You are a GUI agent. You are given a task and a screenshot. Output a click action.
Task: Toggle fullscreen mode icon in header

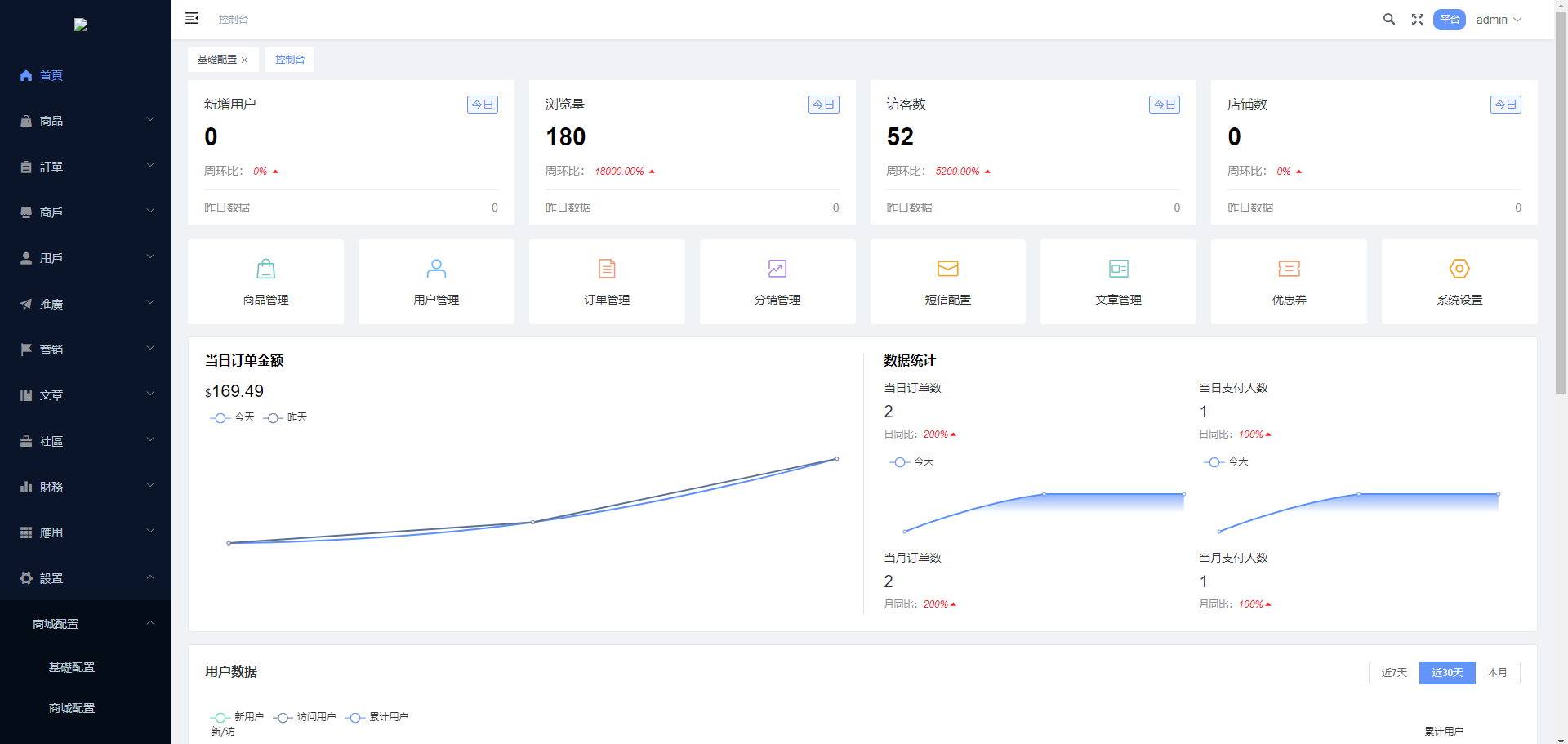tap(1418, 20)
